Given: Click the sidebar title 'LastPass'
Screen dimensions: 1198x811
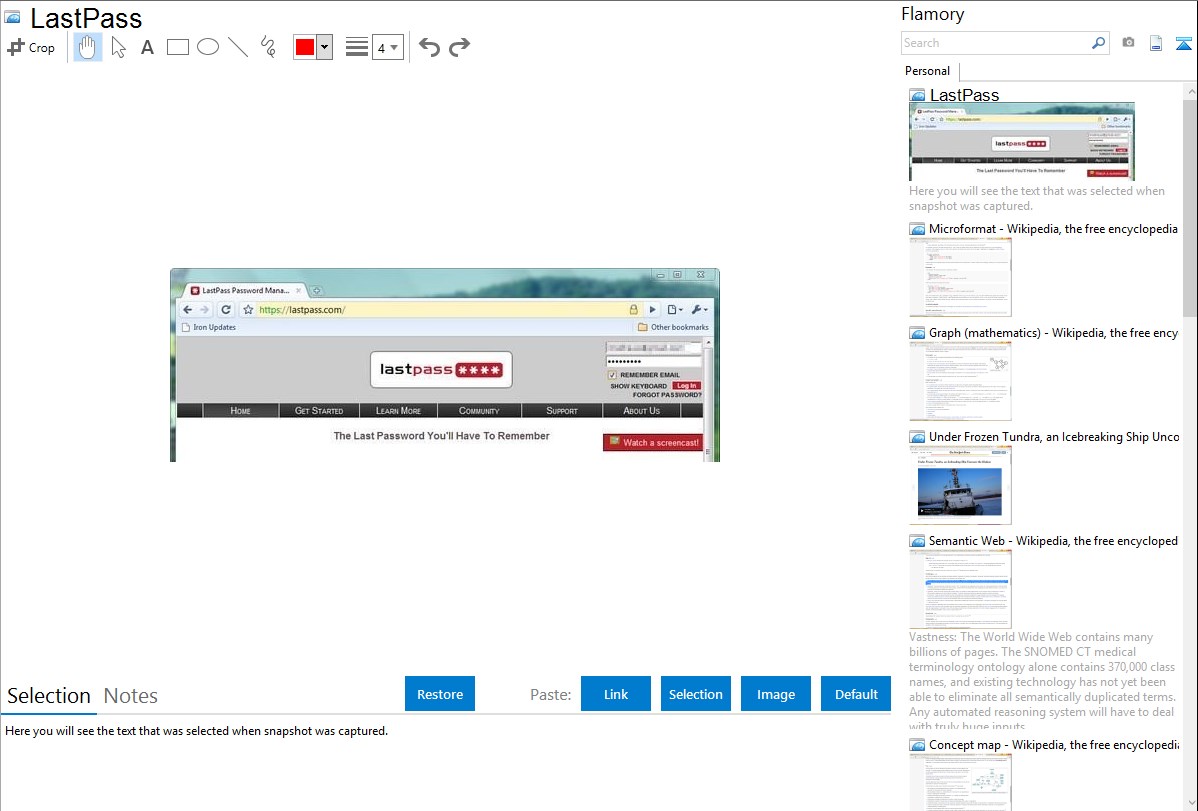Looking at the screenshot, I should [964, 95].
